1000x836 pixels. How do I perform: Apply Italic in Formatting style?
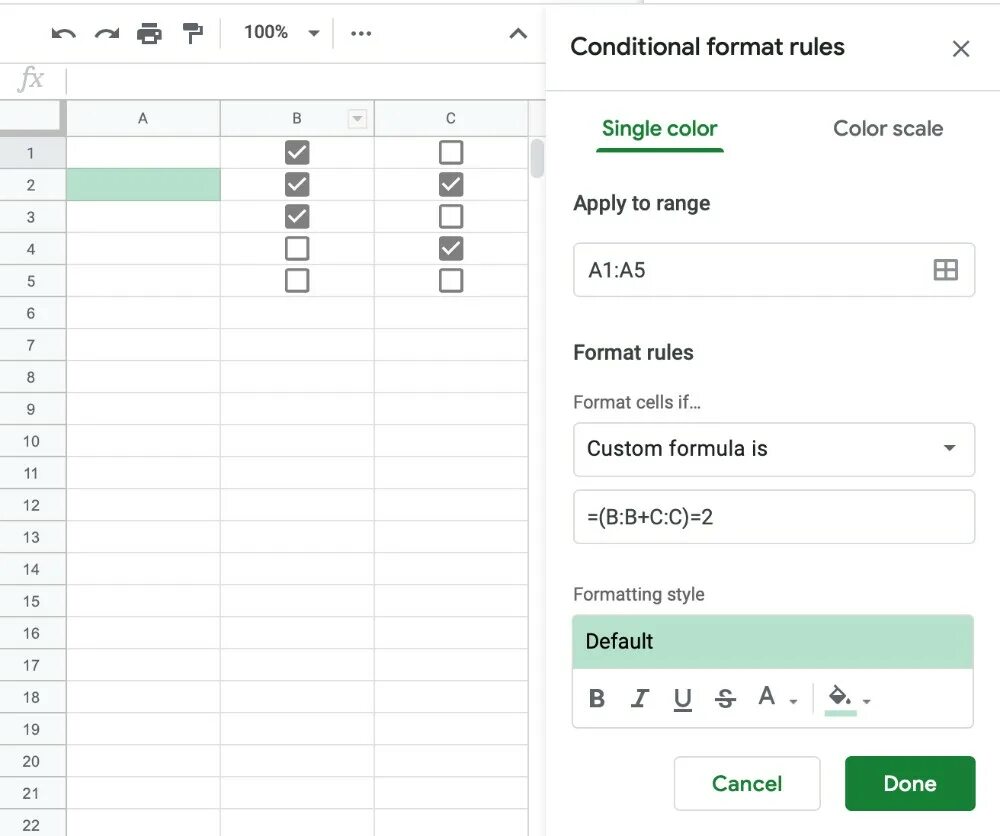click(x=640, y=699)
